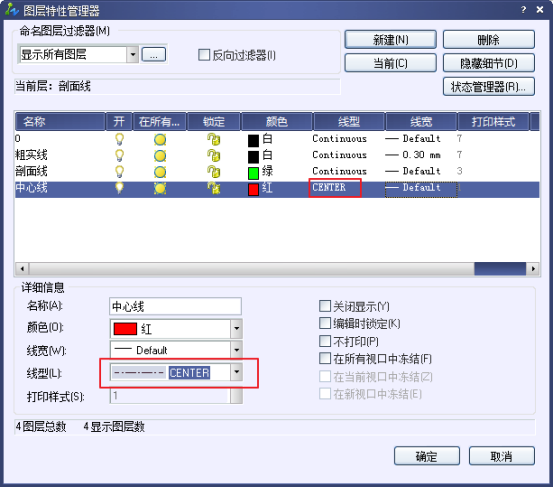Set layer current with 当前(C) button
The height and width of the screenshot is (487, 554).
pos(390,63)
